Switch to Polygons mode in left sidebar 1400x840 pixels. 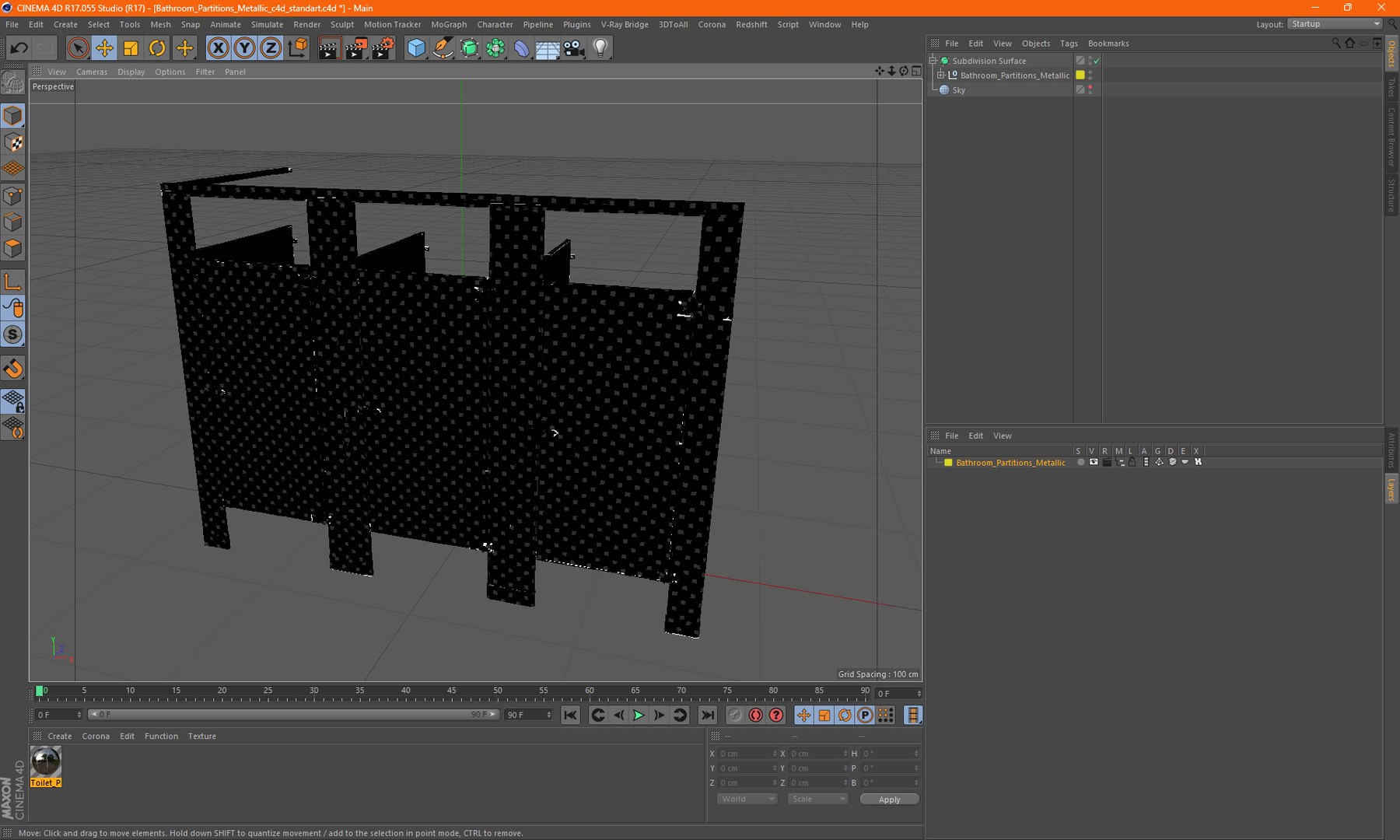[13, 248]
